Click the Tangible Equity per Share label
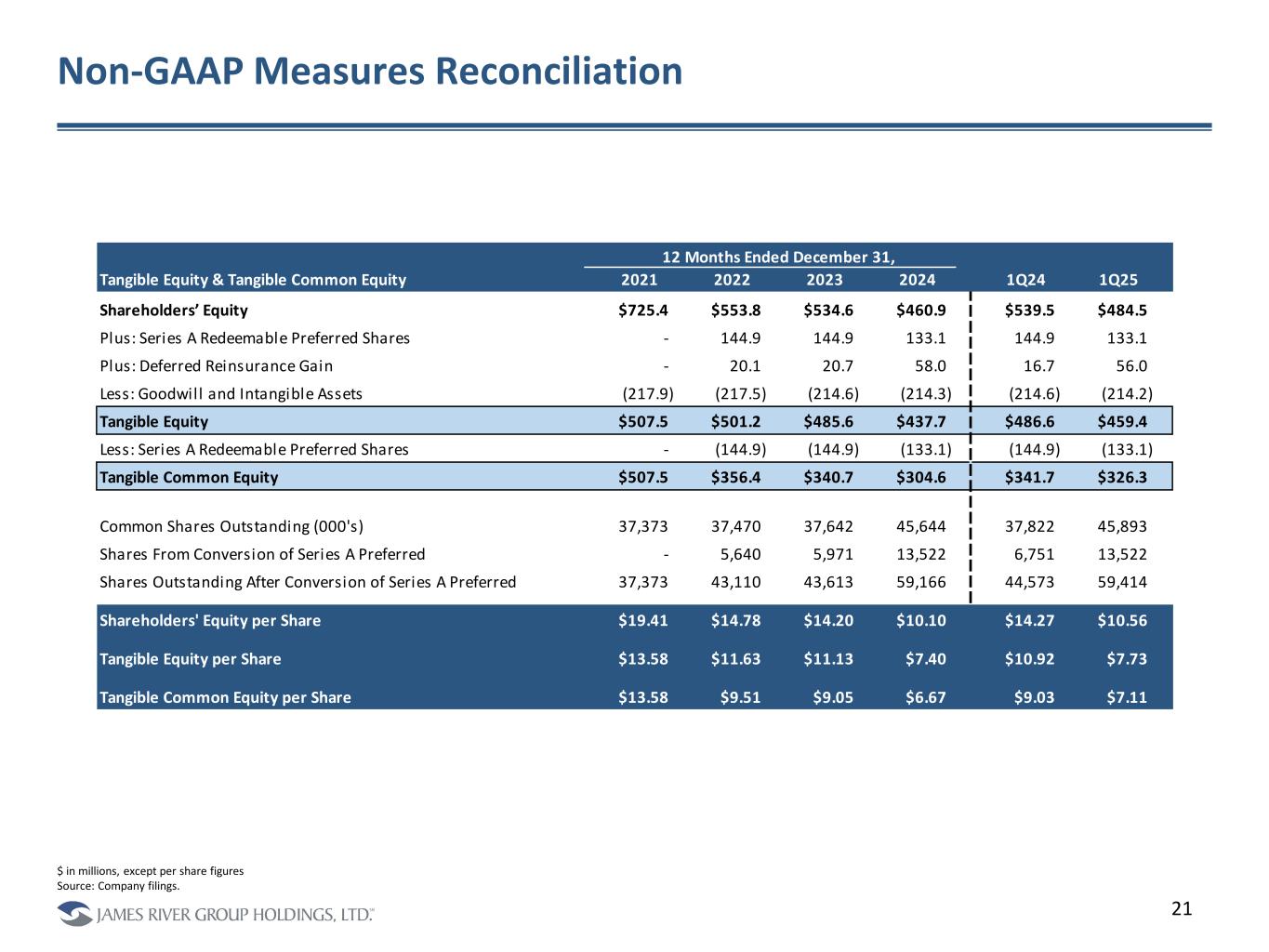 click(x=190, y=658)
